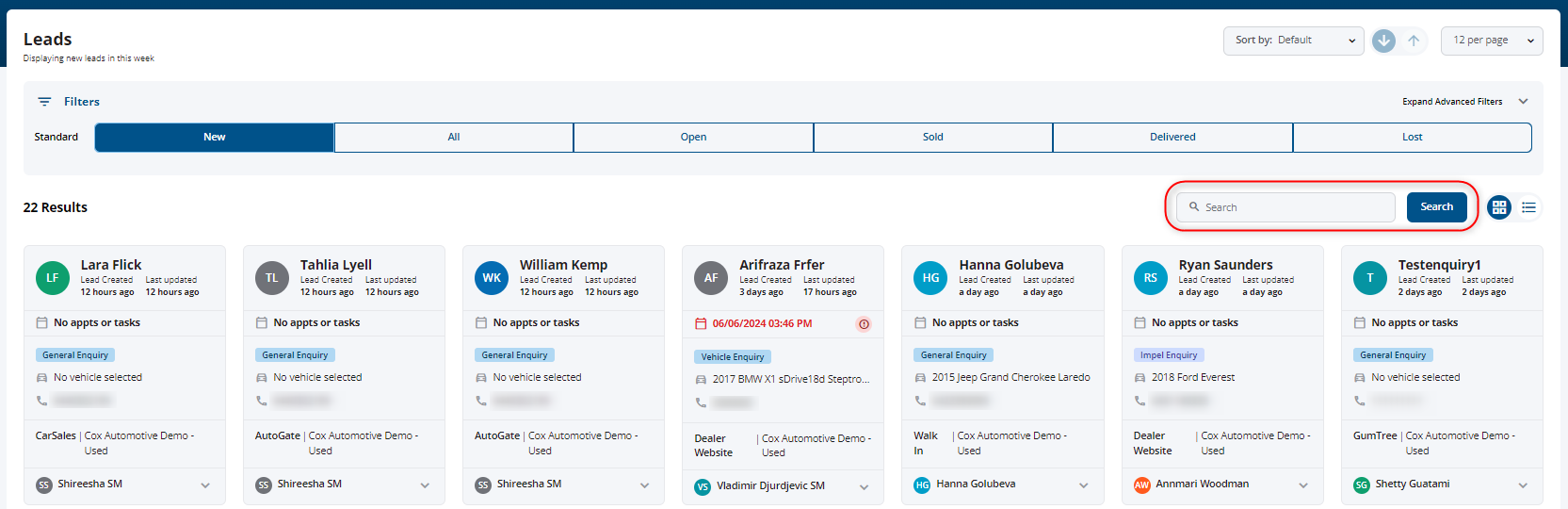Click CarSales source on Lara Flick card
Image resolution: width=1568 pixels, height=509 pixels.
pos(56,435)
